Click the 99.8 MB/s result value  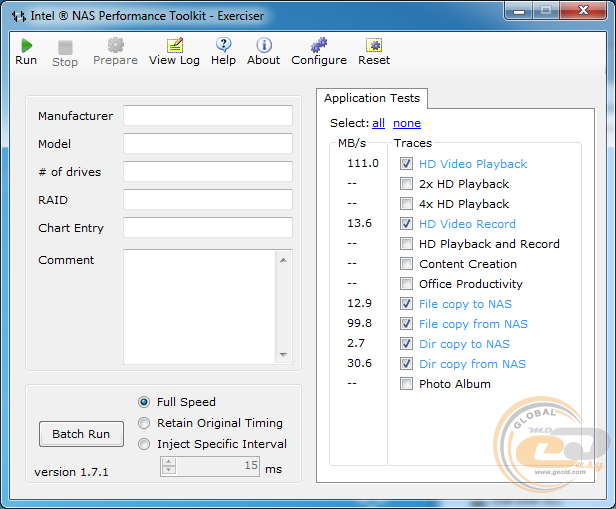point(359,323)
